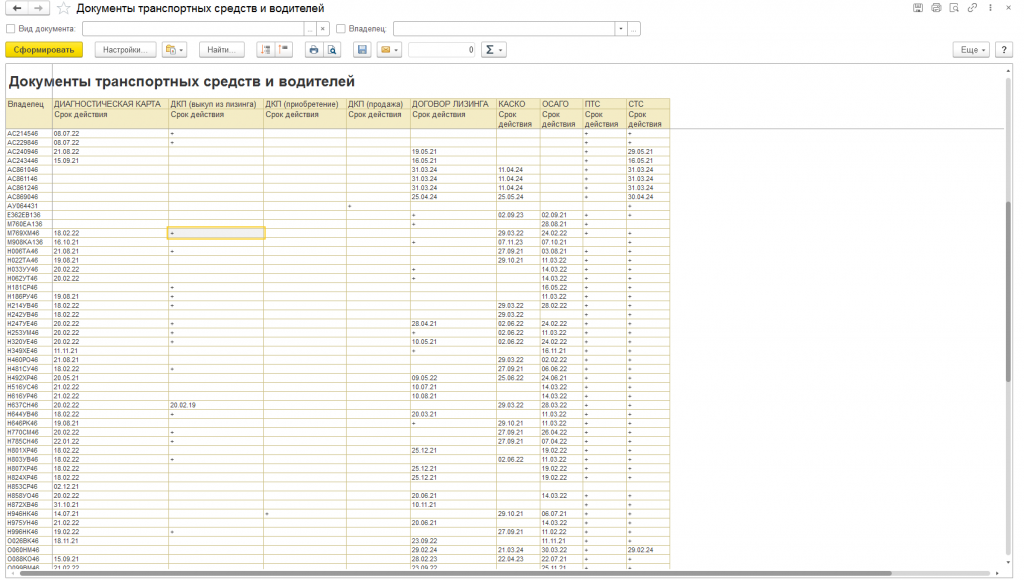The height and width of the screenshot is (580, 1024).
Task: Expand the Владелец field dropdown arrow
Action: pos(621,29)
